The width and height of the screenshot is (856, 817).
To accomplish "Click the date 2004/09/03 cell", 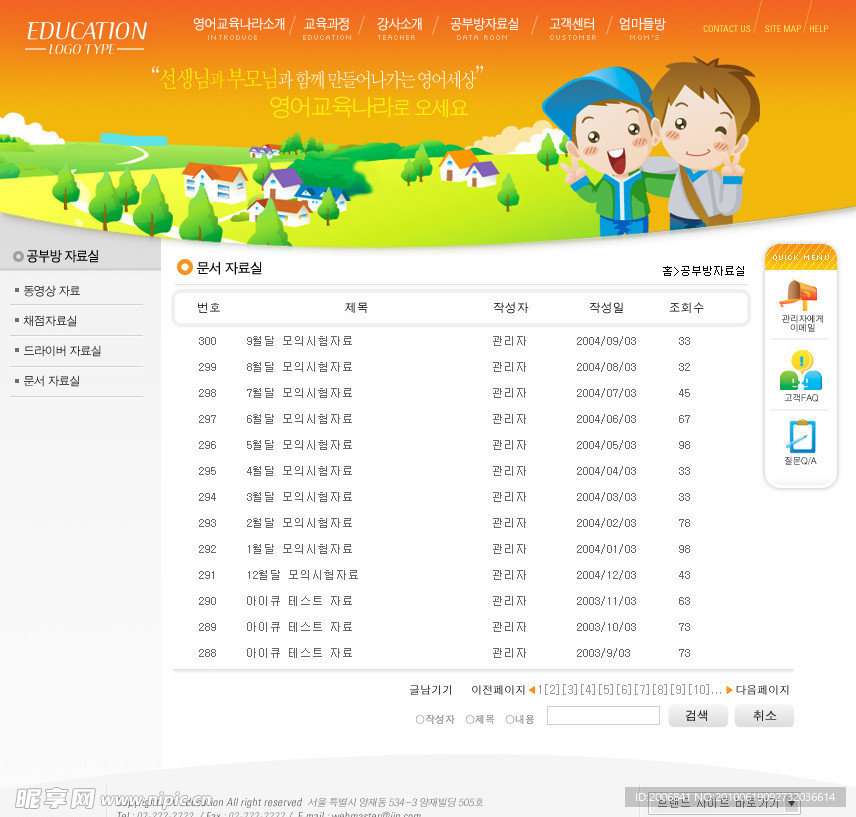I will 606,341.
